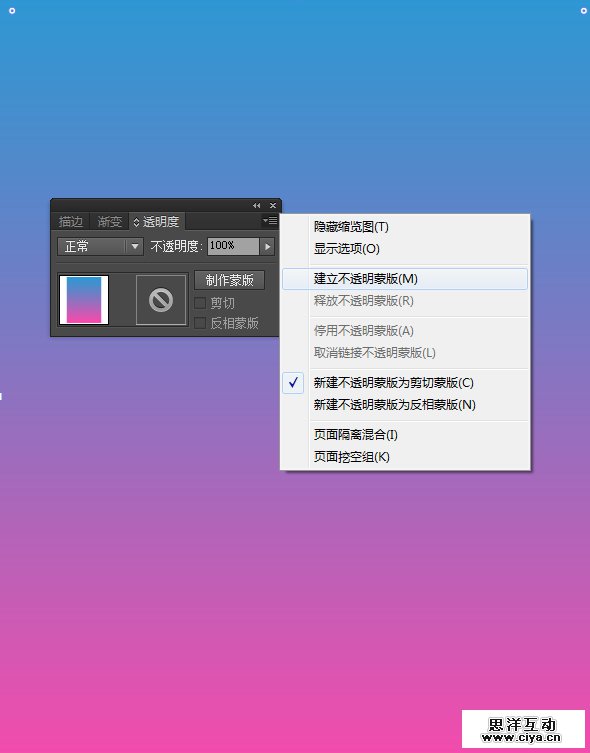The width and height of the screenshot is (590, 753).
Task: Toggle the 剪切 checkbox
Action: coord(200,303)
